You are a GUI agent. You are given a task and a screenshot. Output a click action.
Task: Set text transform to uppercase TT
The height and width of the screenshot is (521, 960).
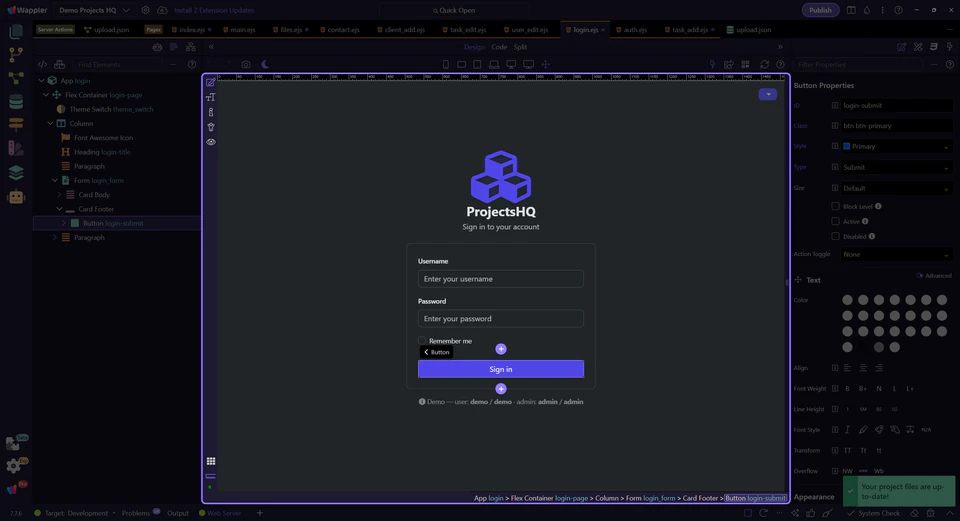coord(847,451)
